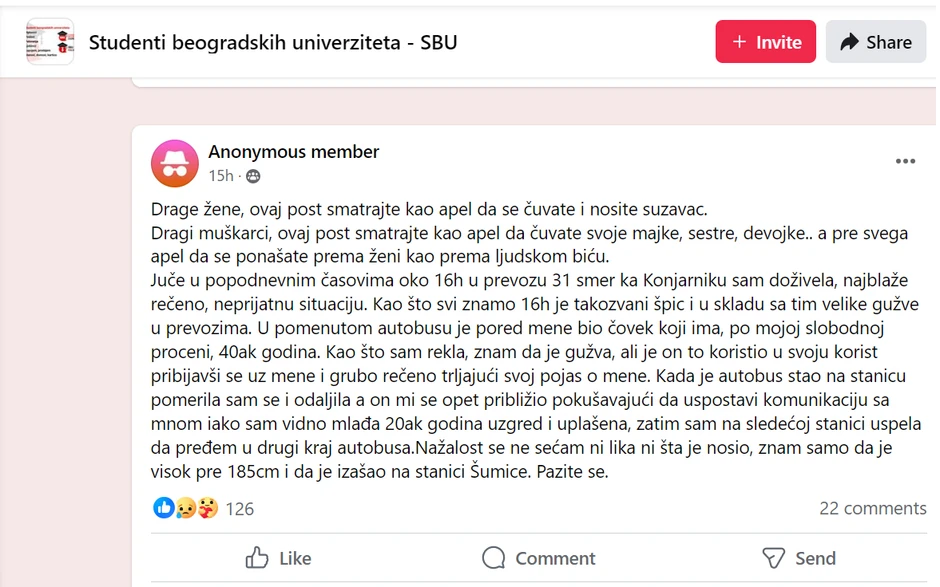Open the post options three-dot menu
Image resolution: width=940 pixels, height=587 pixels.
click(x=906, y=160)
